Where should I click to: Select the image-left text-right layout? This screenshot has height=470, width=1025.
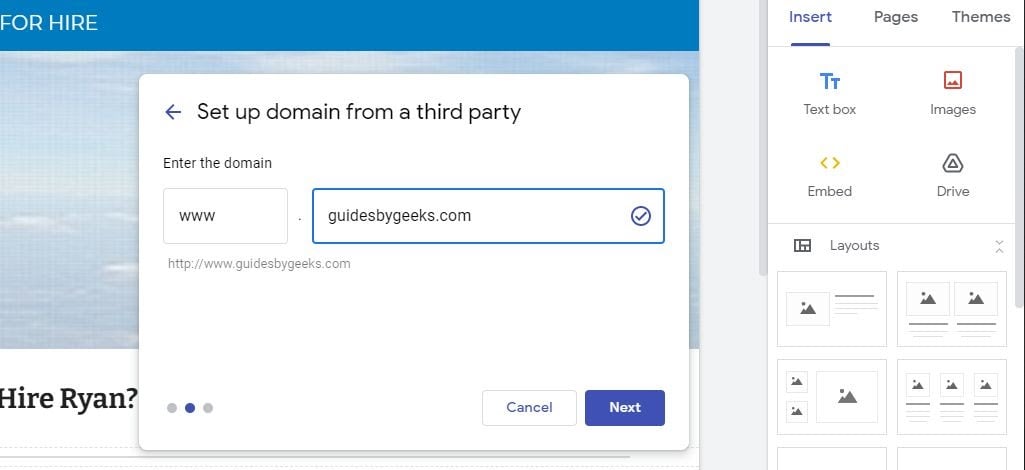click(831, 309)
